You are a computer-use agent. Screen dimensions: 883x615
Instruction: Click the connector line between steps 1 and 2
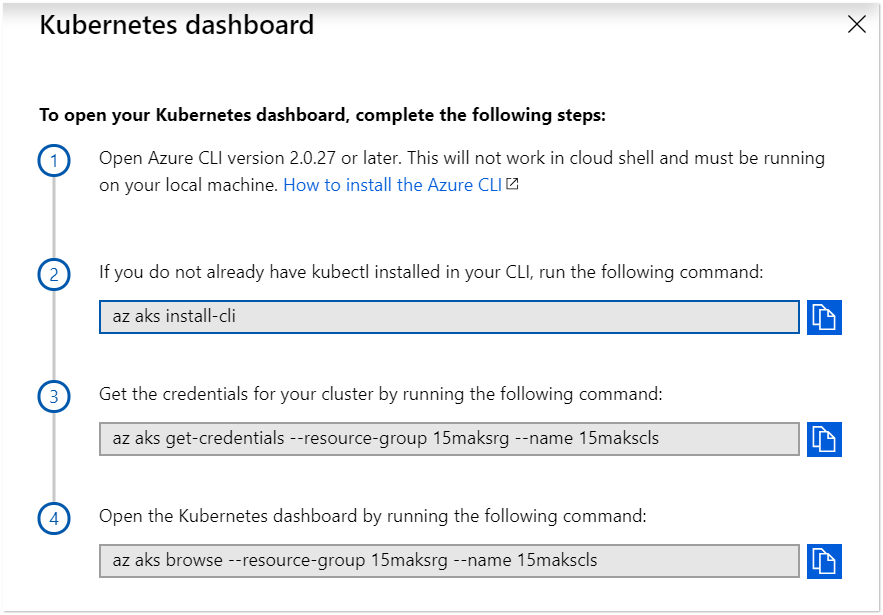(54, 218)
